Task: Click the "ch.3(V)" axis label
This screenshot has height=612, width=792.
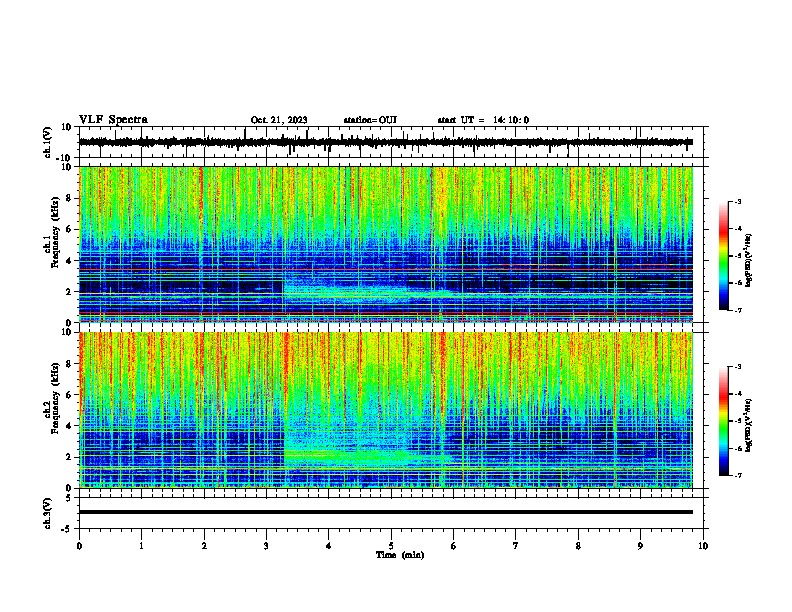Action: coord(48,513)
